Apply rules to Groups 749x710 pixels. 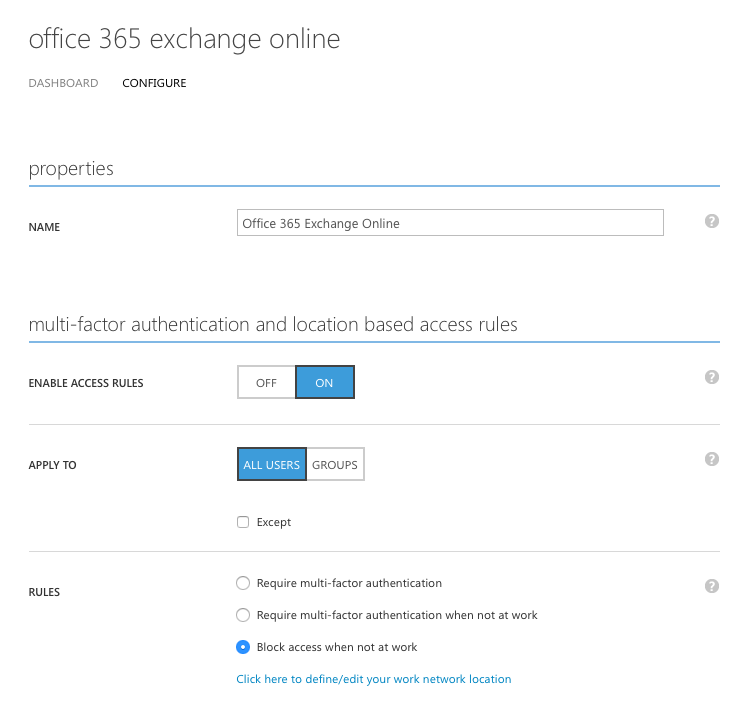tap(335, 464)
